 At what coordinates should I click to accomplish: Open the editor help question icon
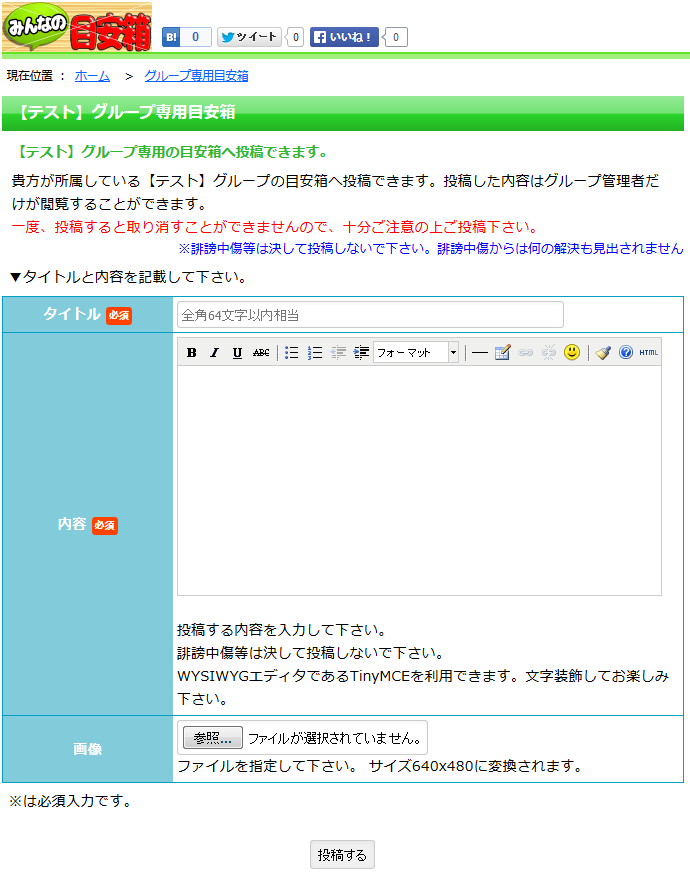click(x=626, y=352)
